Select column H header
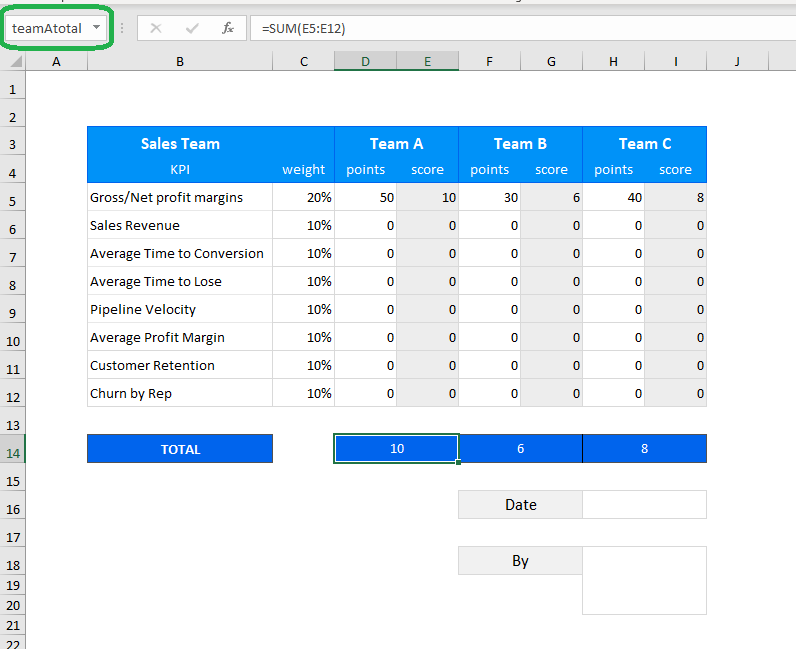796x649 pixels. coord(613,62)
